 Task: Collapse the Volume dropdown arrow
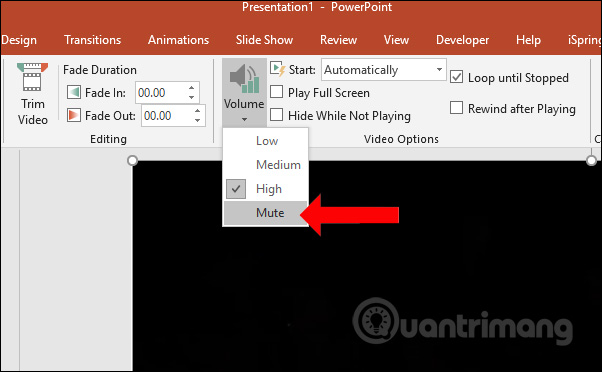click(x=244, y=119)
